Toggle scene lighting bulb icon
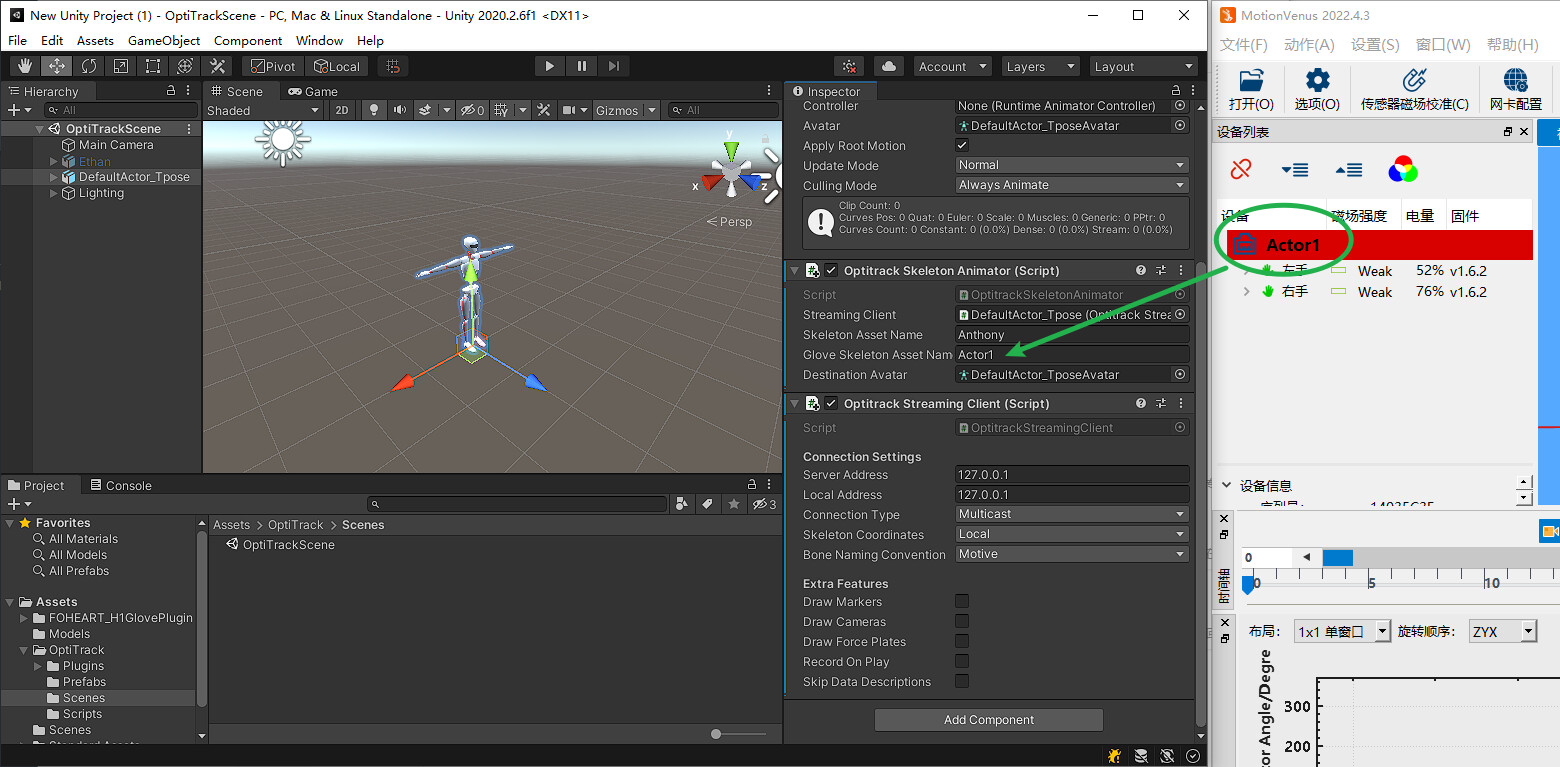1560x767 pixels. pyautogui.click(x=375, y=110)
